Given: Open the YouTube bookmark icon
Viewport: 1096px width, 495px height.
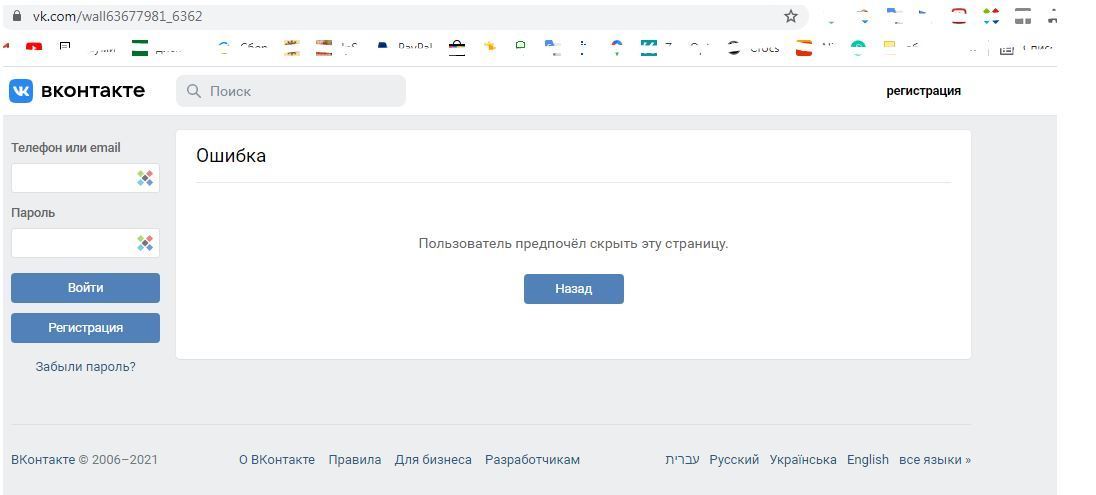Looking at the screenshot, I should pyautogui.click(x=34, y=48).
